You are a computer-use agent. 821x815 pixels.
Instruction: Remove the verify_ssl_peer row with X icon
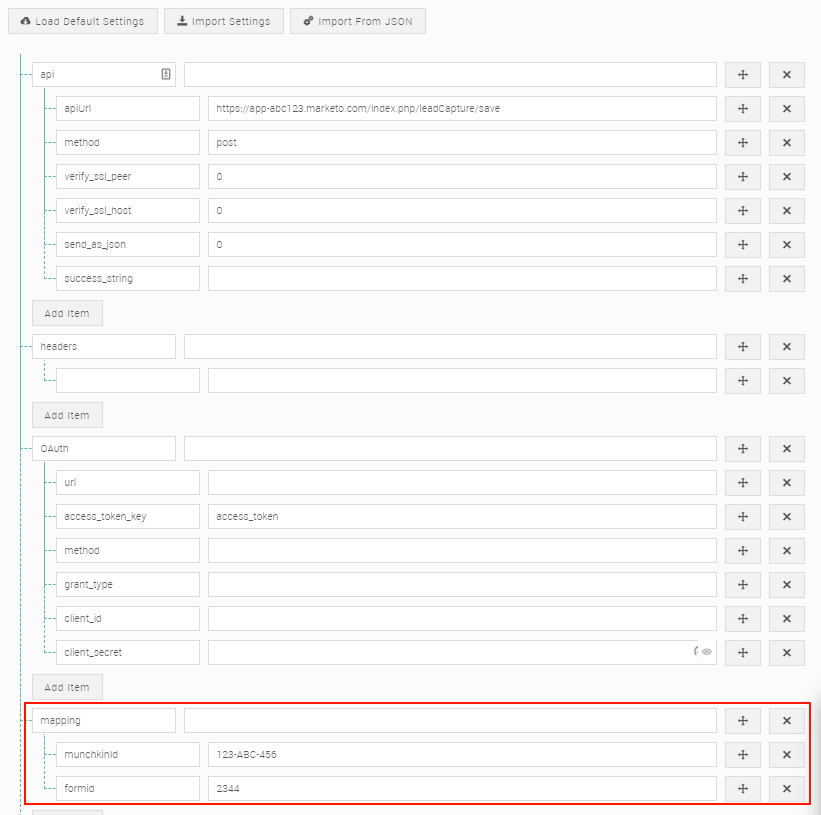click(x=787, y=177)
